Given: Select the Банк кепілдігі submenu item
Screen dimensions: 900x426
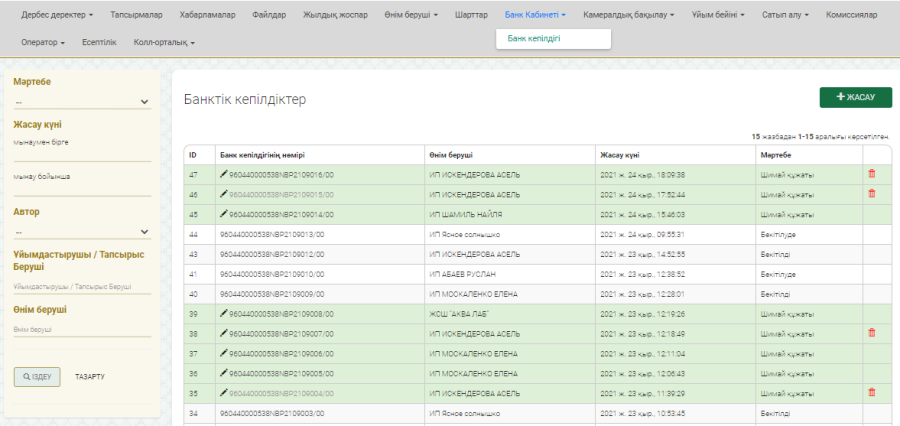Looking at the screenshot, I should (x=534, y=39).
